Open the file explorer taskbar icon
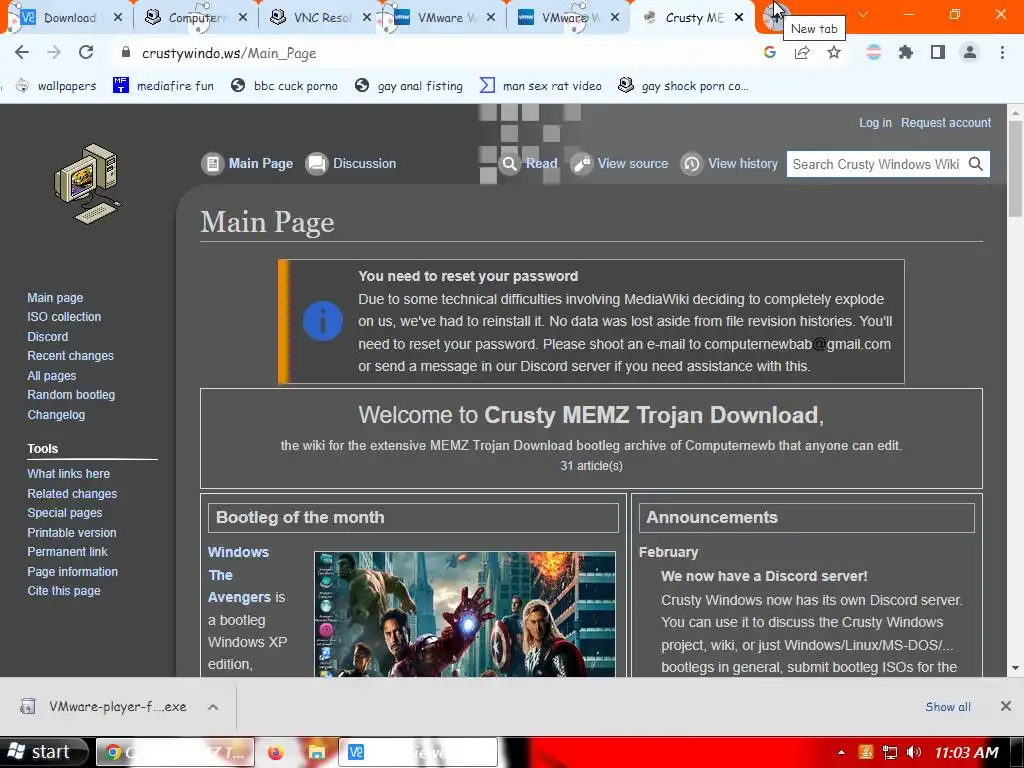 (316, 752)
